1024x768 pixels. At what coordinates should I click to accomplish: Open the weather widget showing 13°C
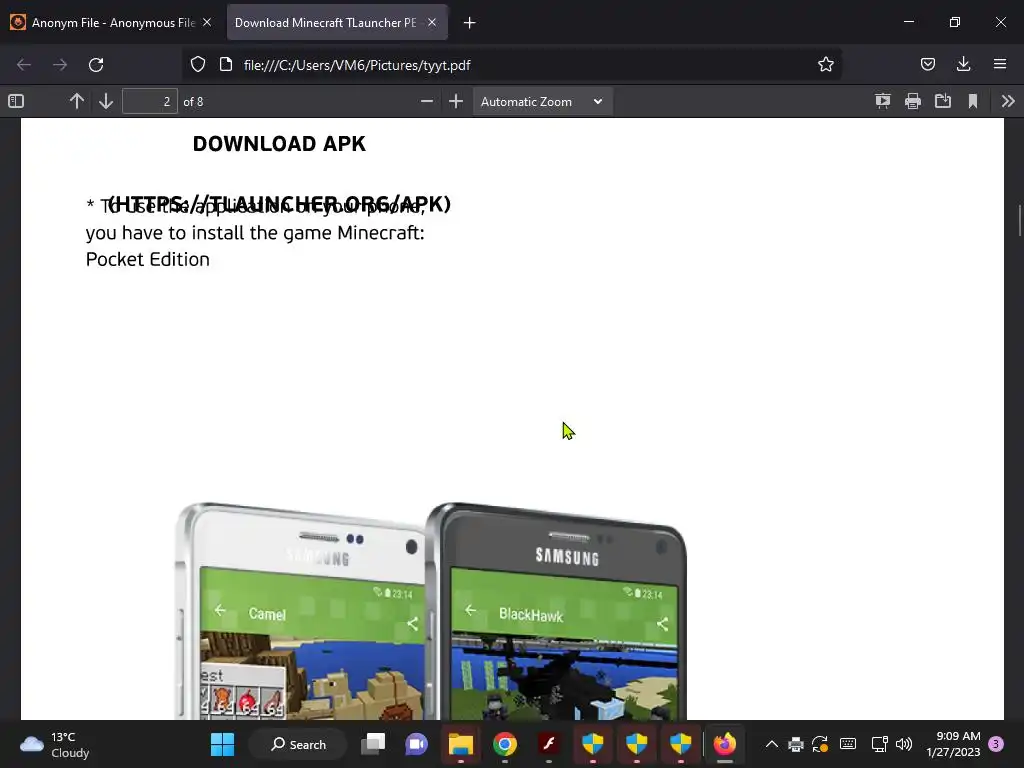(x=55, y=744)
